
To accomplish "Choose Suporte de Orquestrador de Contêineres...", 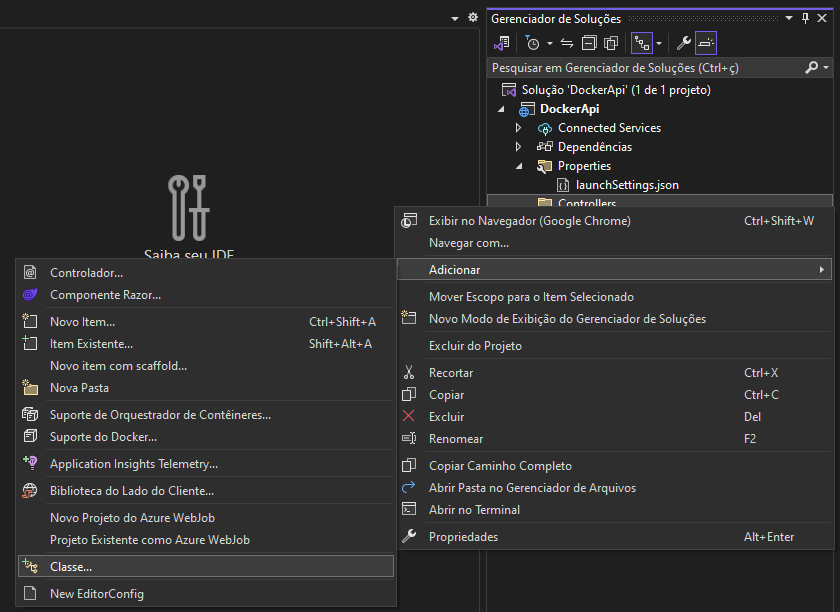I will coord(206,415).
